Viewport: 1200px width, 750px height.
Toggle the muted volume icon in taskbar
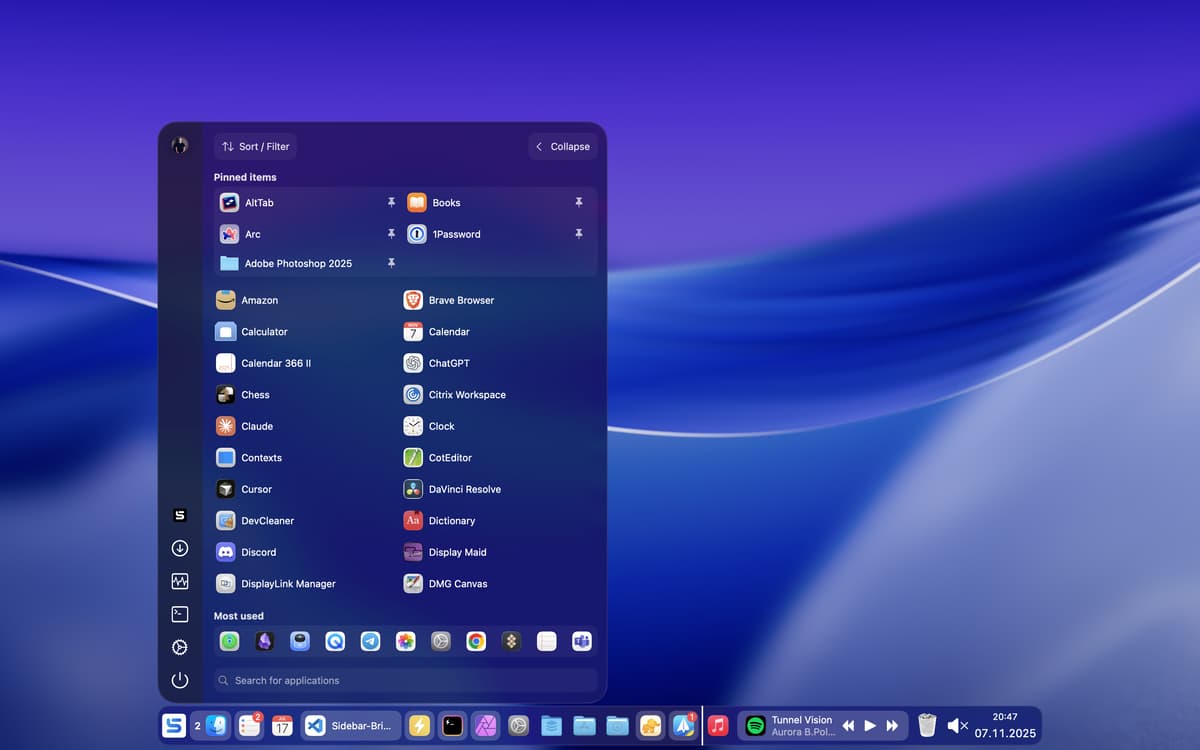[x=957, y=725]
